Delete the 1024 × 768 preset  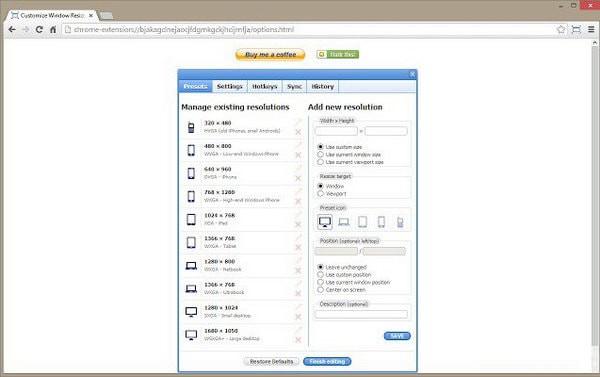click(x=298, y=224)
